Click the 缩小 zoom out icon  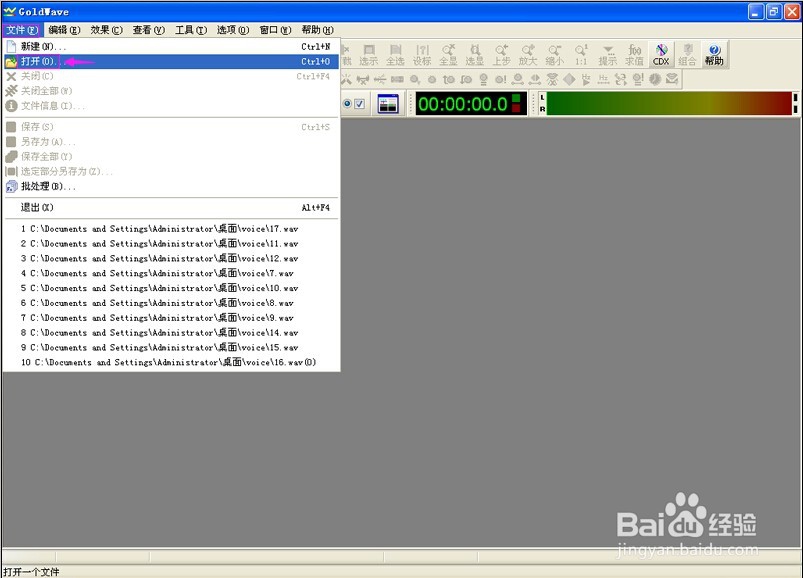[x=555, y=55]
